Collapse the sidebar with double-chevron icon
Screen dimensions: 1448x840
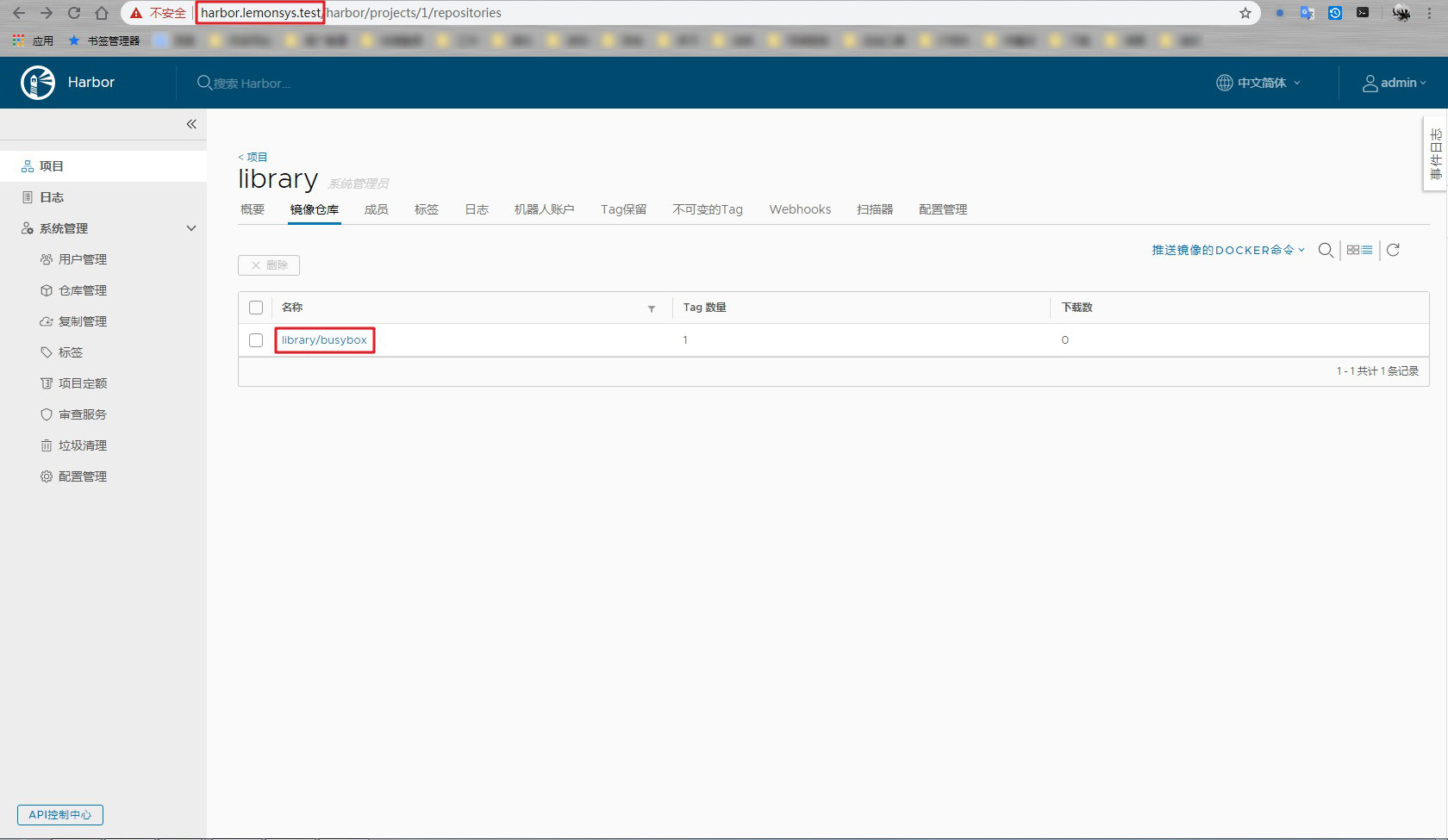[191, 124]
